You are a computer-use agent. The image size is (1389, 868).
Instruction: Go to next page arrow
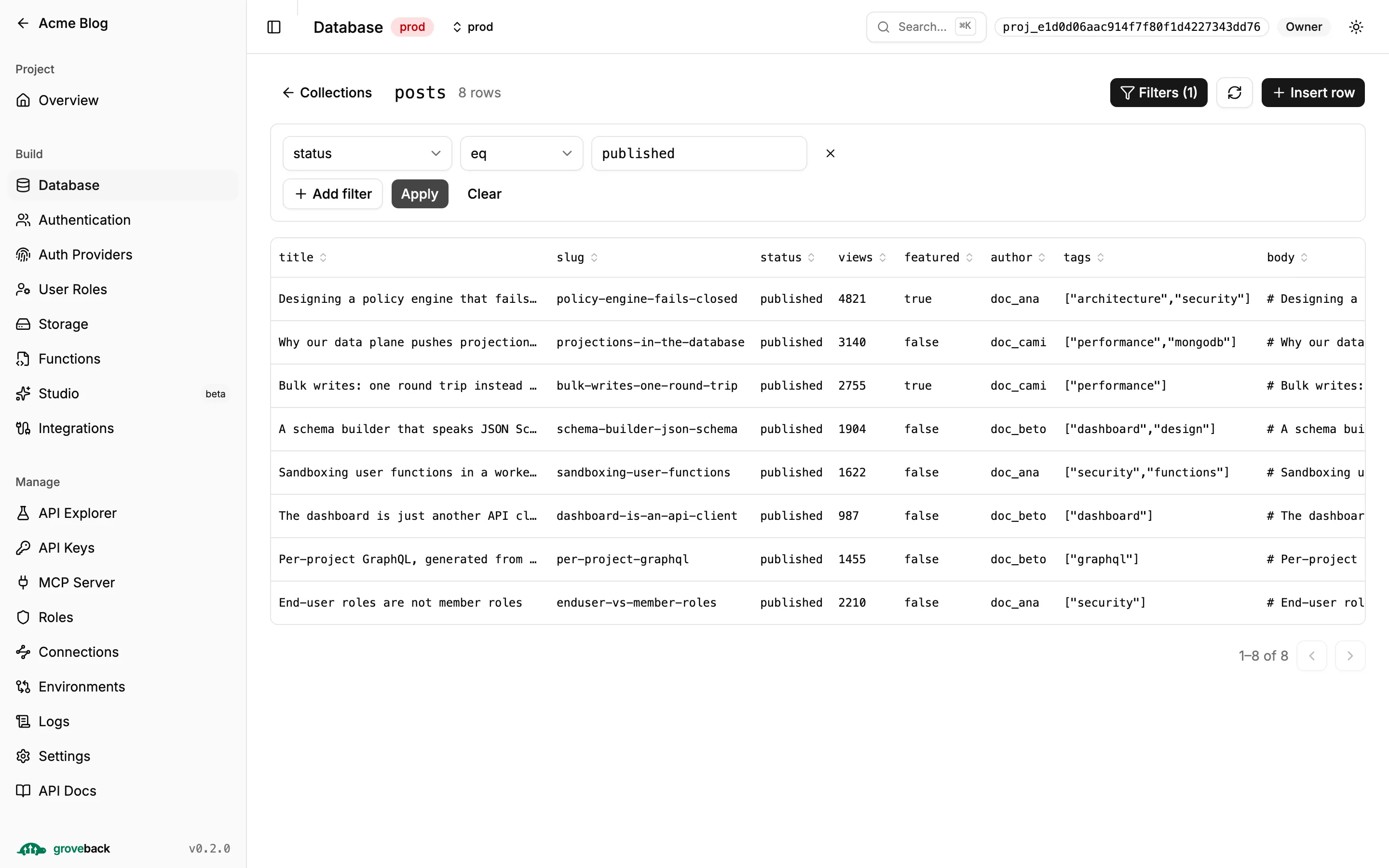(x=1350, y=656)
